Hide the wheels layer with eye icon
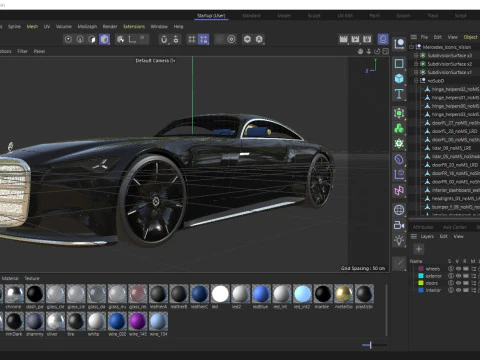Viewport: 480px width, 360px height. point(458,269)
